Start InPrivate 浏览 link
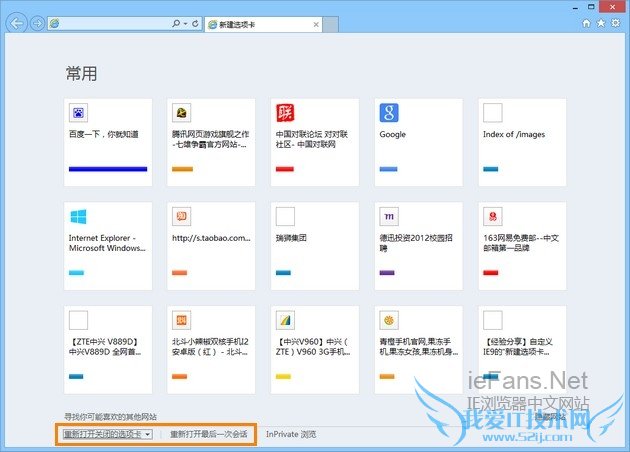This screenshot has width=630, height=452. coord(291,434)
